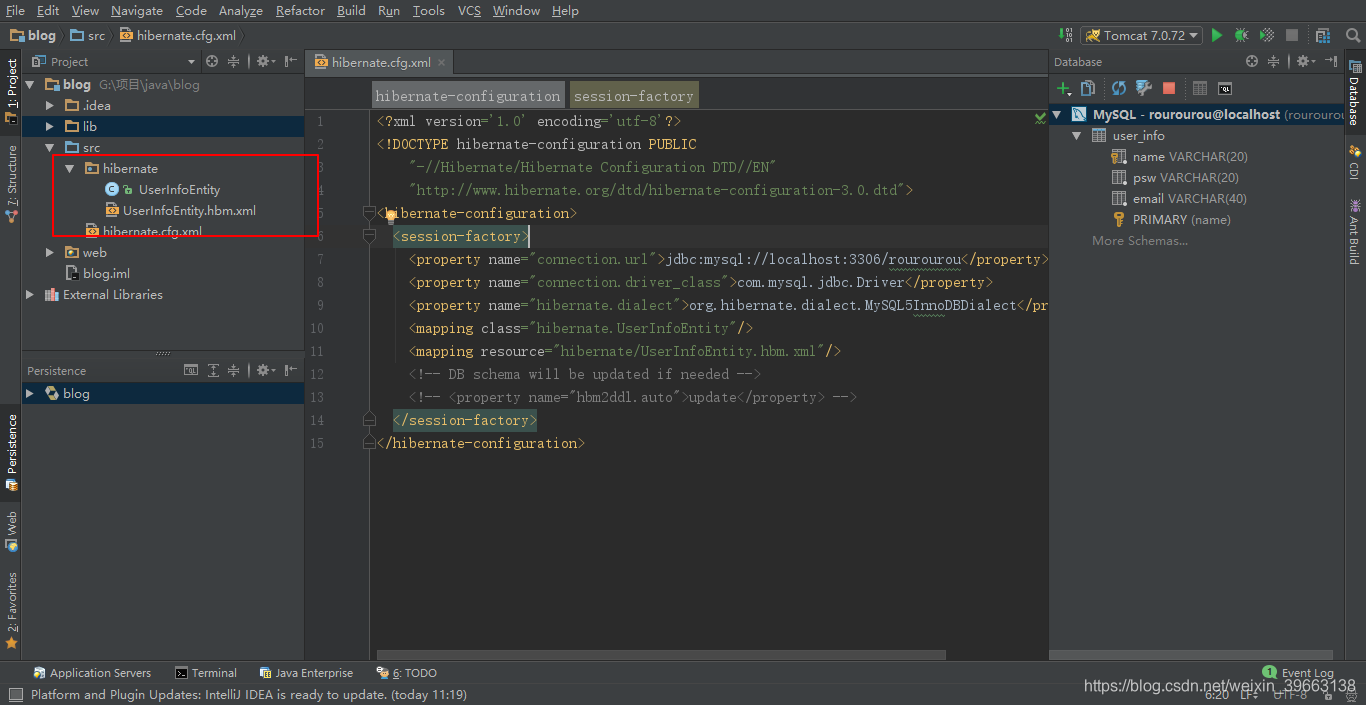Open Java Enterprise tool window
The image size is (1366, 705).
pos(306,673)
